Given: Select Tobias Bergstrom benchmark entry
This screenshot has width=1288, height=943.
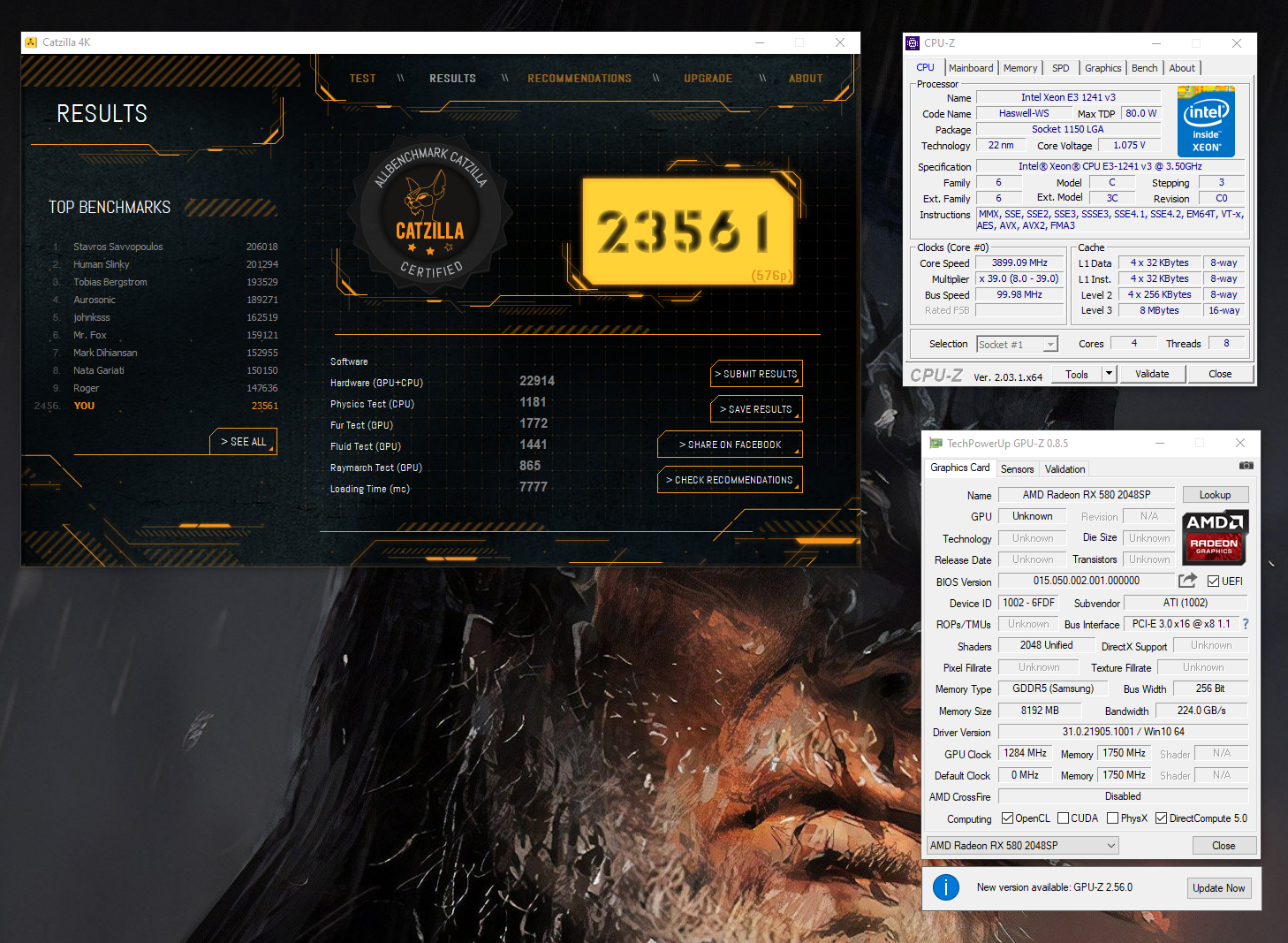Looking at the screenshot, I should 165,282.
